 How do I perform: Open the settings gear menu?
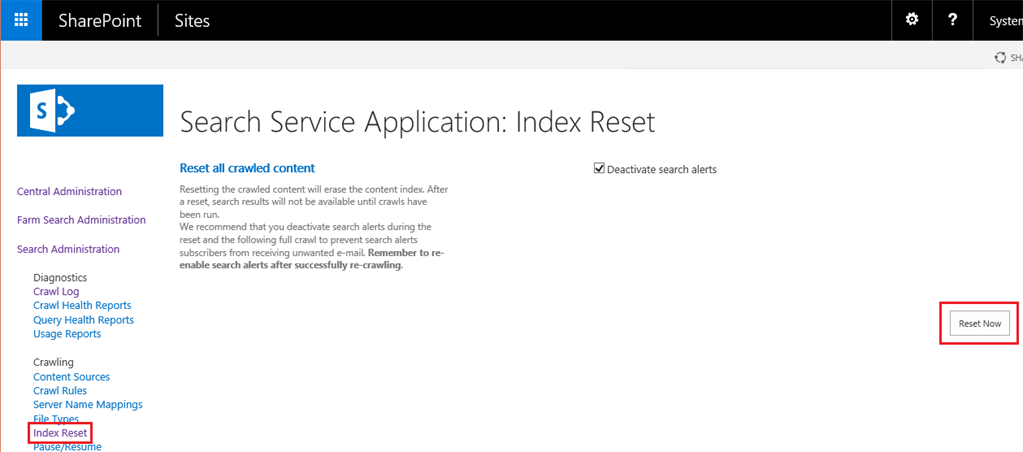(911, 20)
